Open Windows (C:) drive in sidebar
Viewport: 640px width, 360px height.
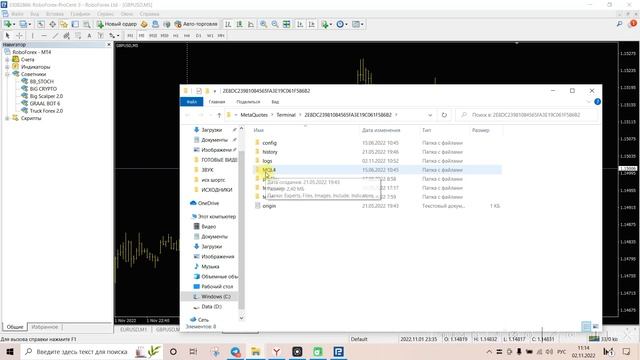216,297
